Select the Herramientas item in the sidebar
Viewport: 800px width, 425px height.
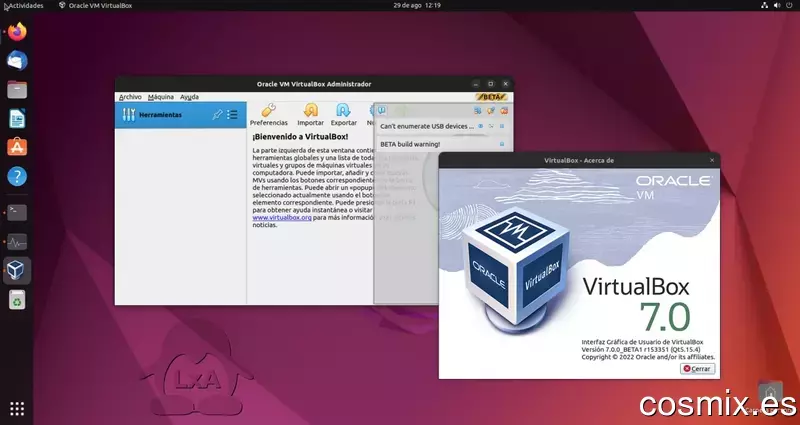coord(181,115)
